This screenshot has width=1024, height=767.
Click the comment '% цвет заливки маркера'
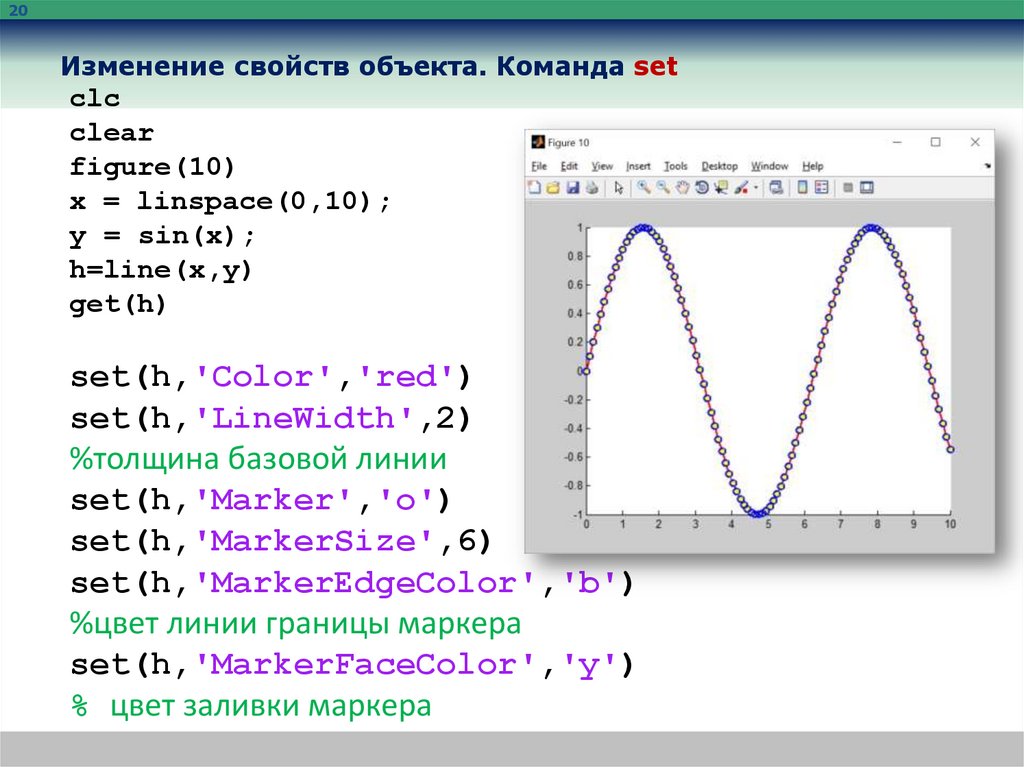[x=251, y=706]
